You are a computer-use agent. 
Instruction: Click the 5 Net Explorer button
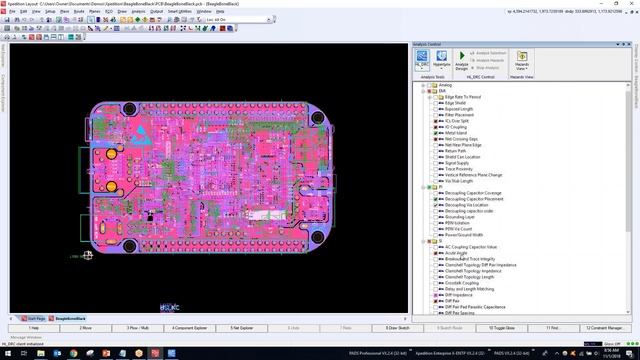point(242,328)
